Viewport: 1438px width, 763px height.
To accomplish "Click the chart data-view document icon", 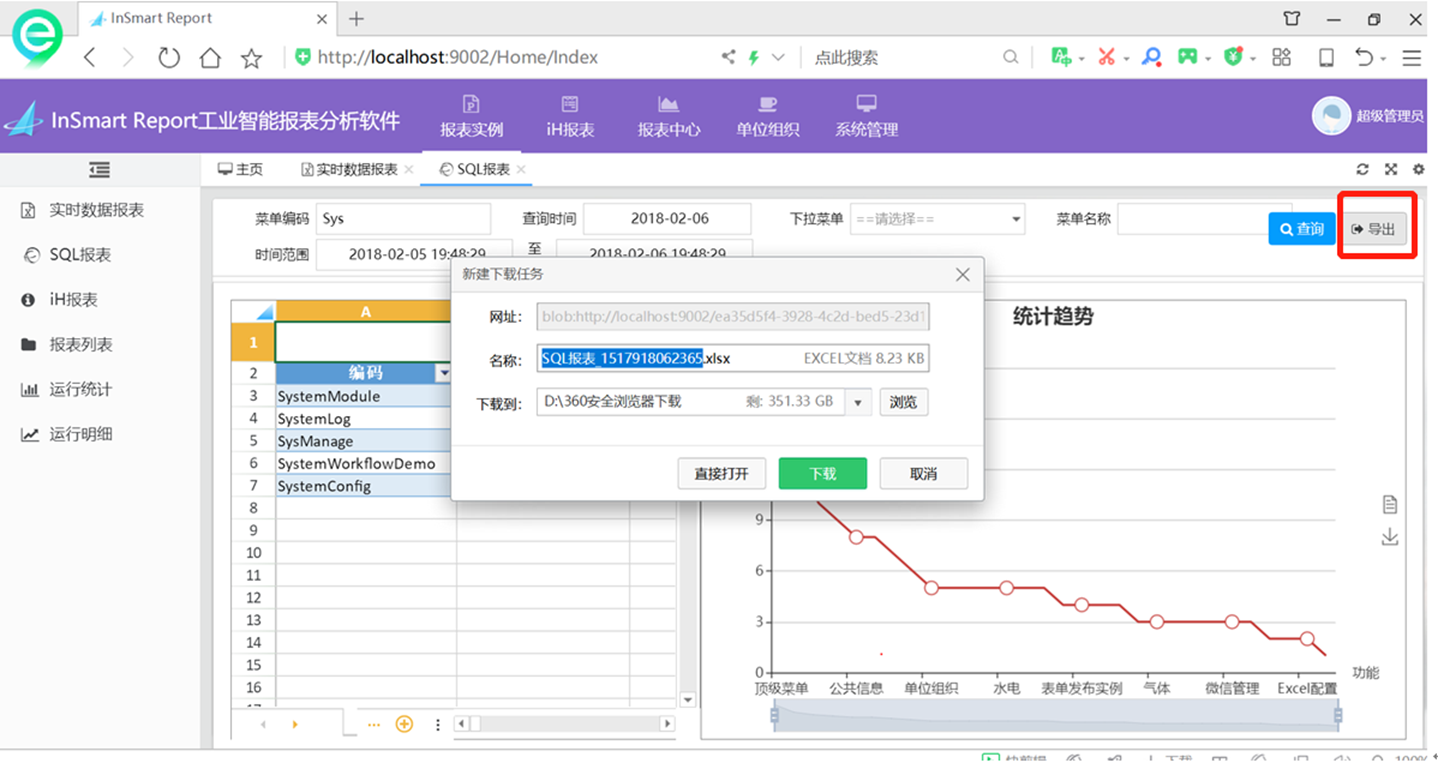I will (x=1389, y=504).
